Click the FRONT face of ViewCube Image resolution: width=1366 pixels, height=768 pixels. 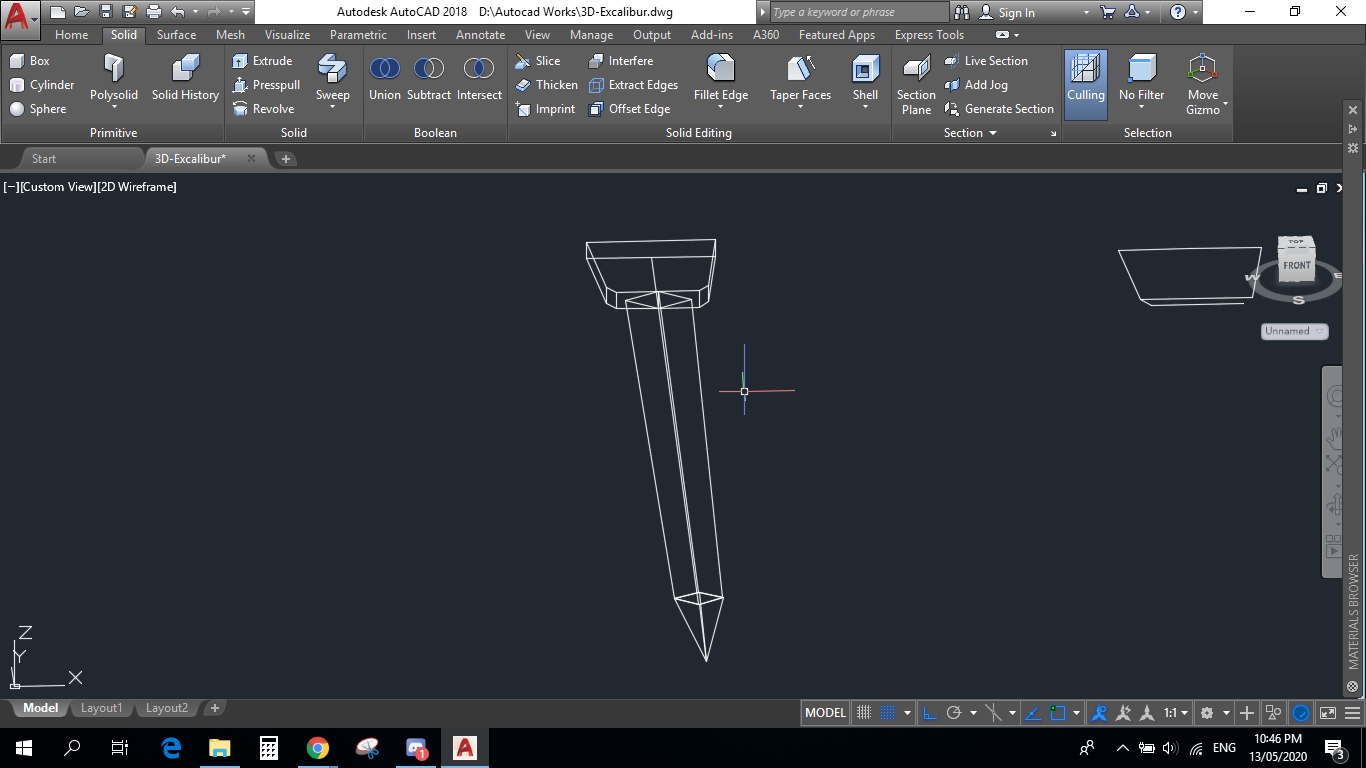click(1296, 266)
